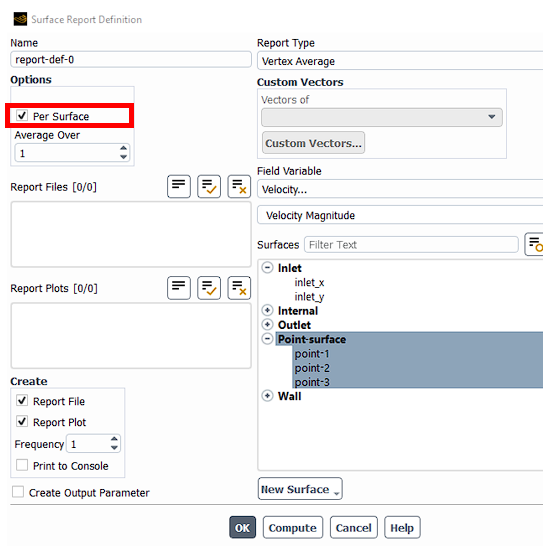Select the Outlet group label

[x=294, y=325]
